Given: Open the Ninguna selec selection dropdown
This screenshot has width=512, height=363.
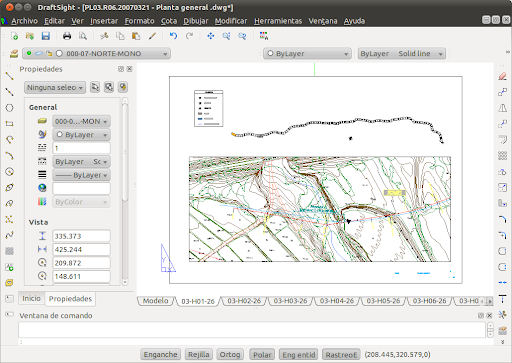Looking at the screenshot, I should [55, 88].
